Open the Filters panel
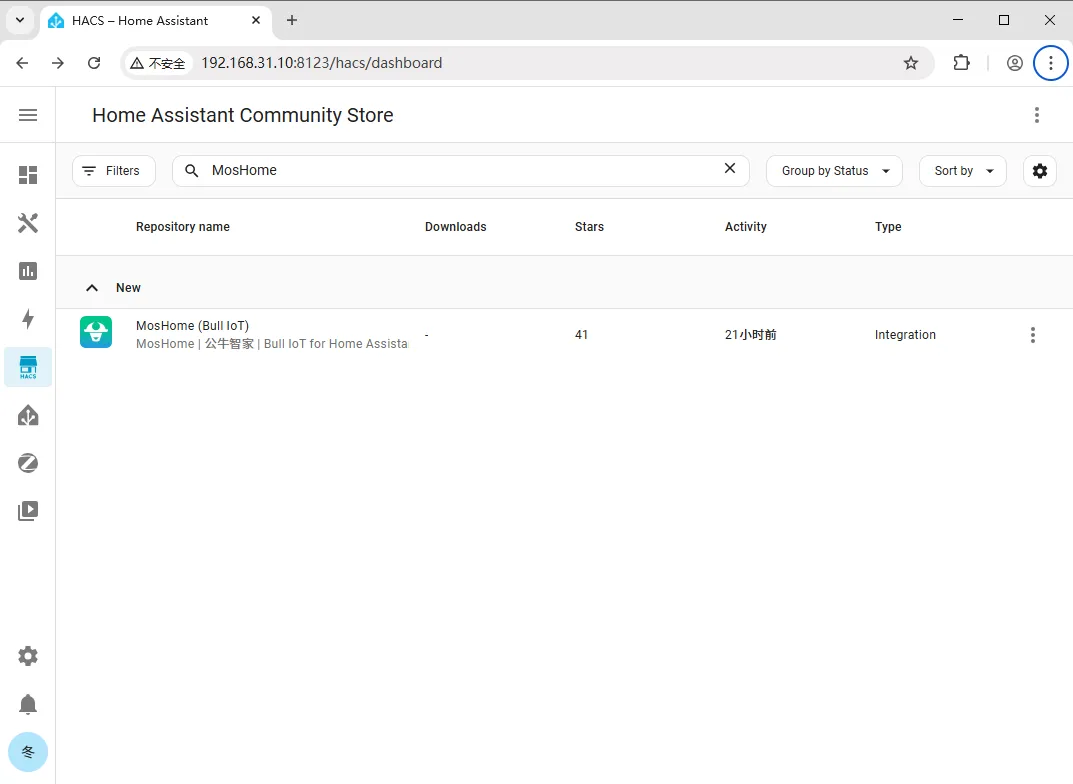Image resolution: width=1073 pixels, height=784 pixels. (x=114, y=171)
